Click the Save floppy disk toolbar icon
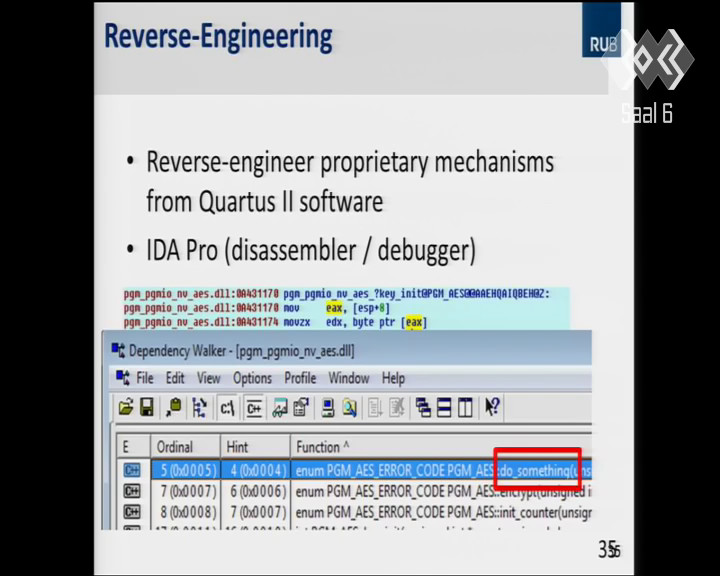This screenshot has height=576, width=720. (146, 407)
